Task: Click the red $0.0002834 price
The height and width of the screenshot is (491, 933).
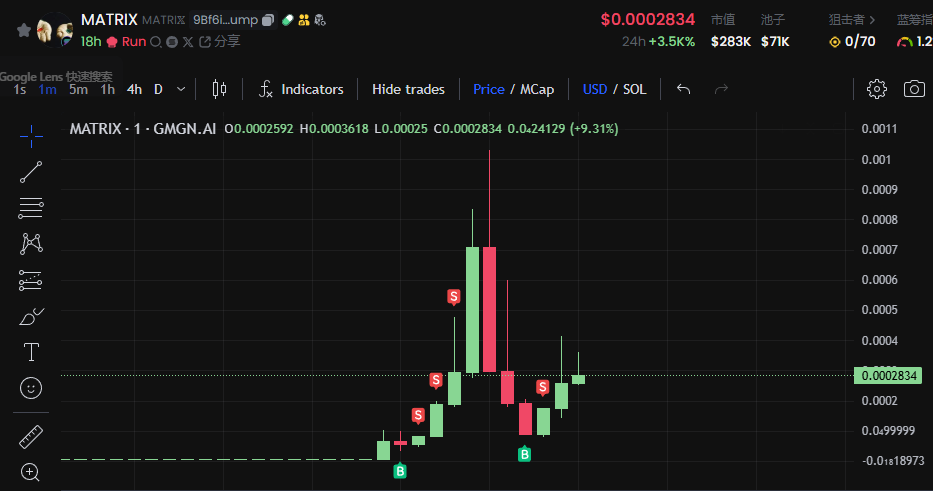Action: [647, 20]
